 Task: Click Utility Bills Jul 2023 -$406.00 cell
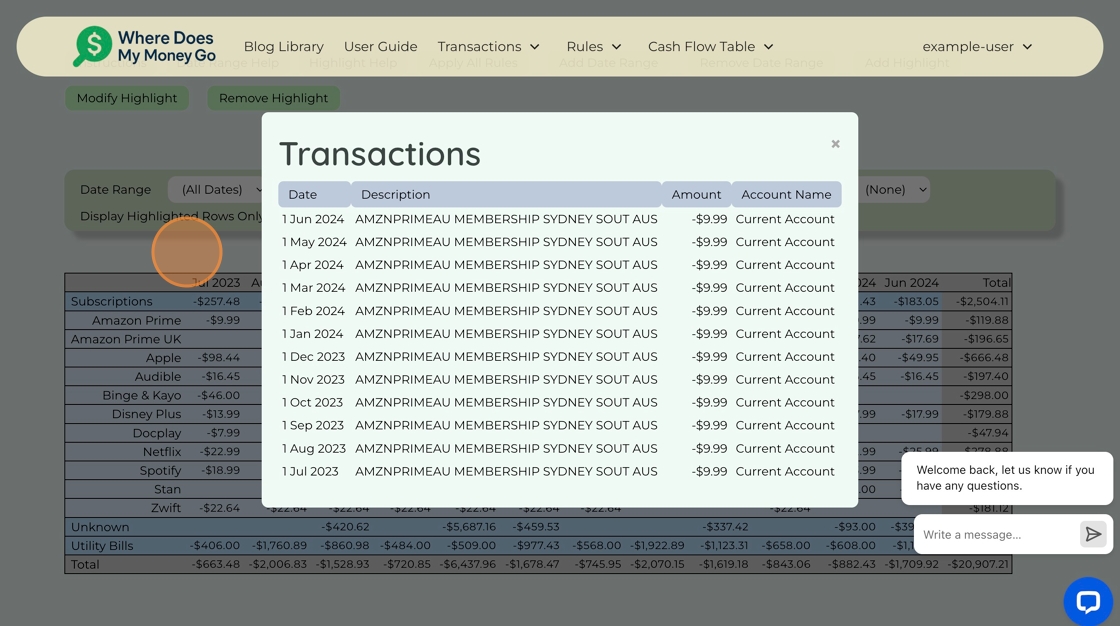click(215, 545)
